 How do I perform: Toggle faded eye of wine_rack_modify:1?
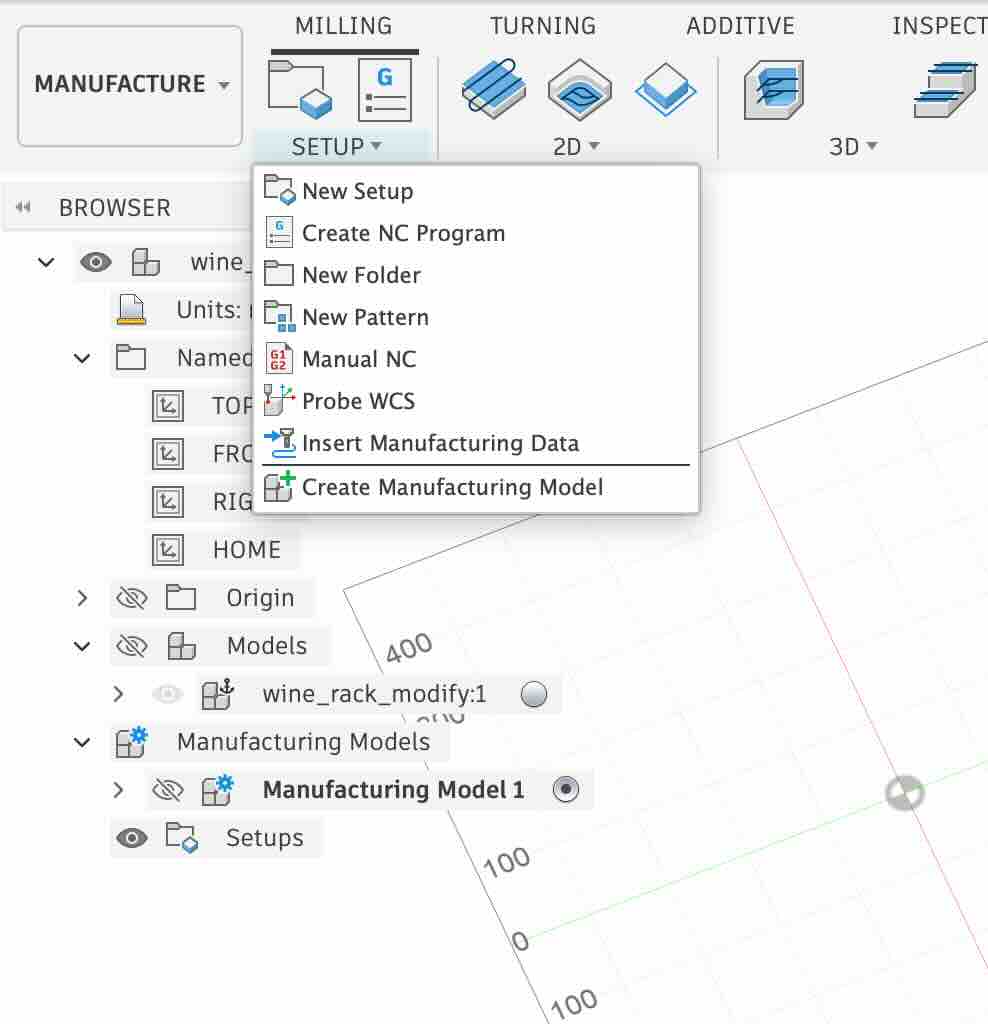tap(167, 694)
